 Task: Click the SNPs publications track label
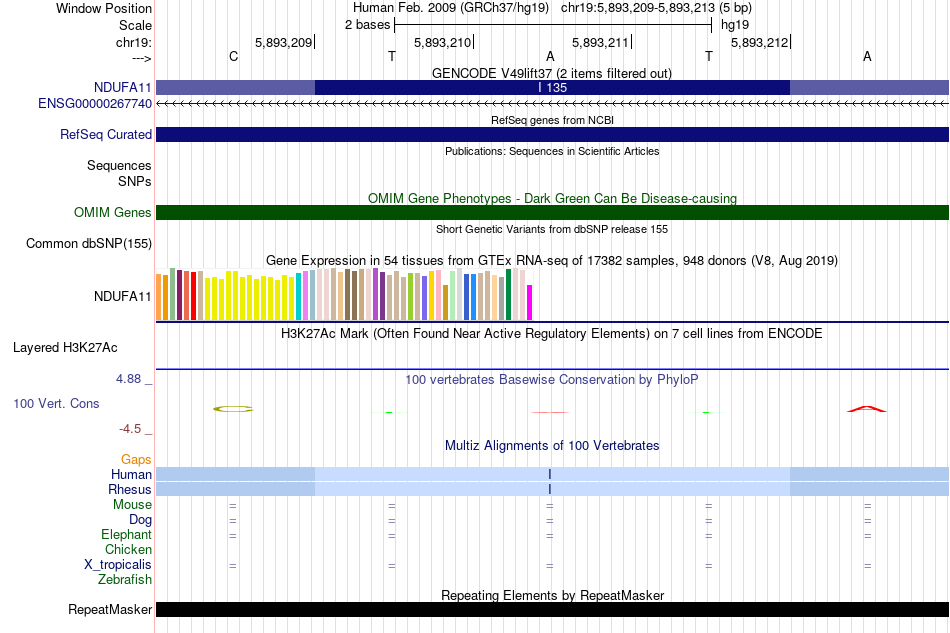coord(135,181)
